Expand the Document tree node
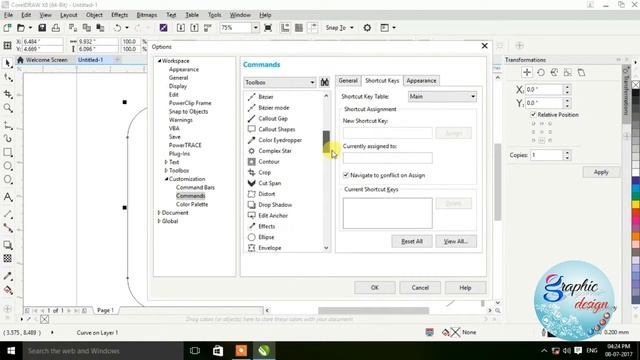Image resolution: width=640 pixels, height=360 pixels. tap(159, 213)
